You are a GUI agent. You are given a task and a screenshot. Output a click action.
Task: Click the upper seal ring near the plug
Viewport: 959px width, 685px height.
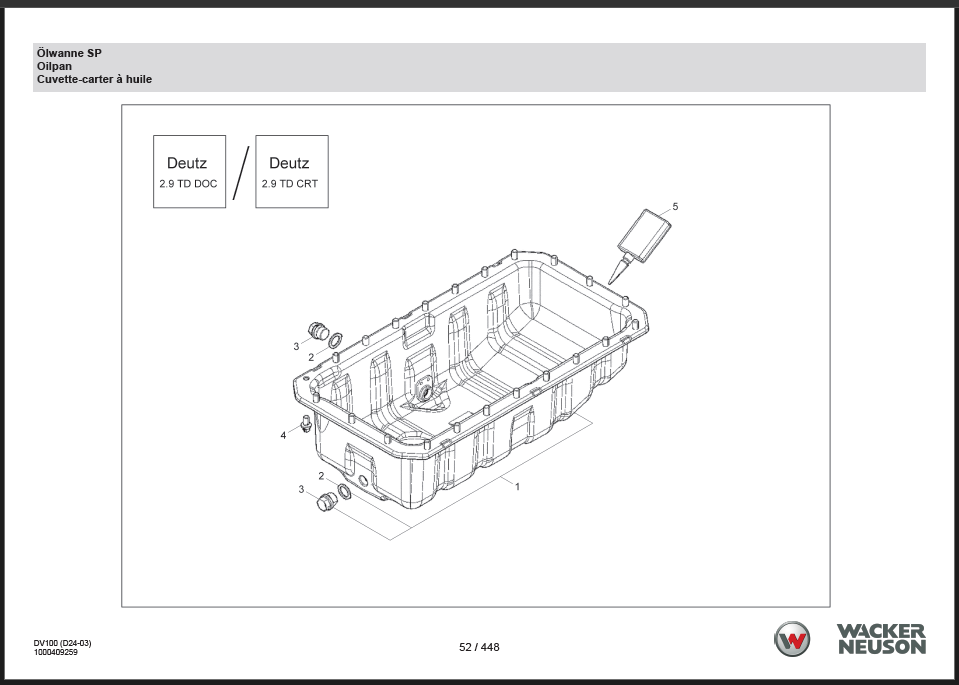click(x=335, y=340)
